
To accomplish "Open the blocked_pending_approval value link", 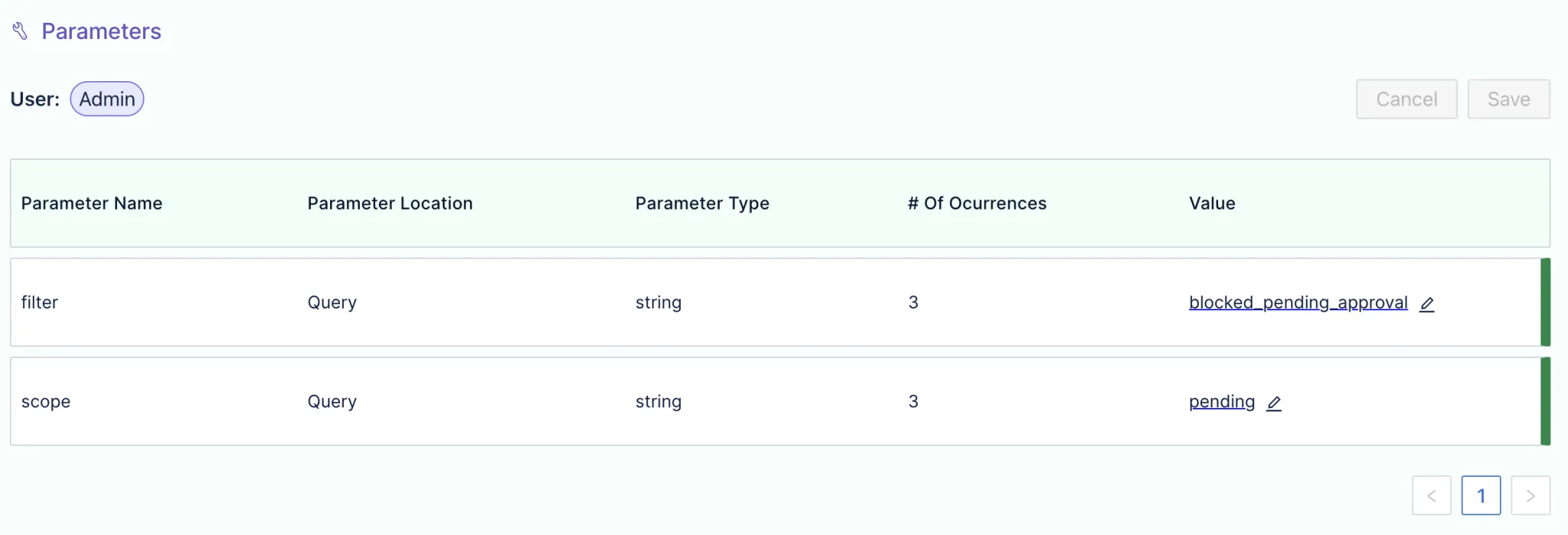I will 1298,302.
